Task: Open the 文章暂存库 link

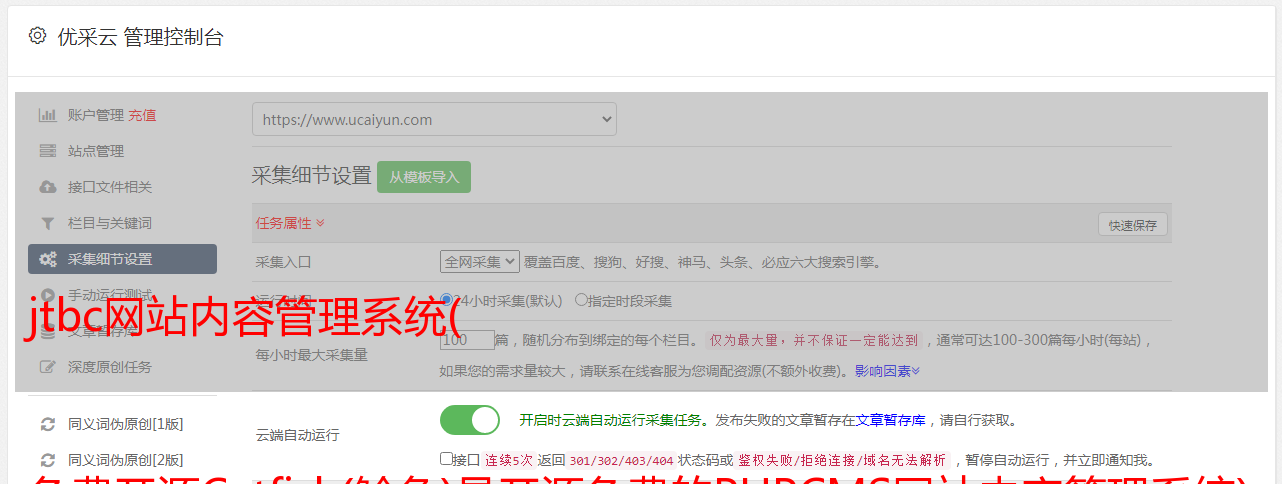Action: 890,420
